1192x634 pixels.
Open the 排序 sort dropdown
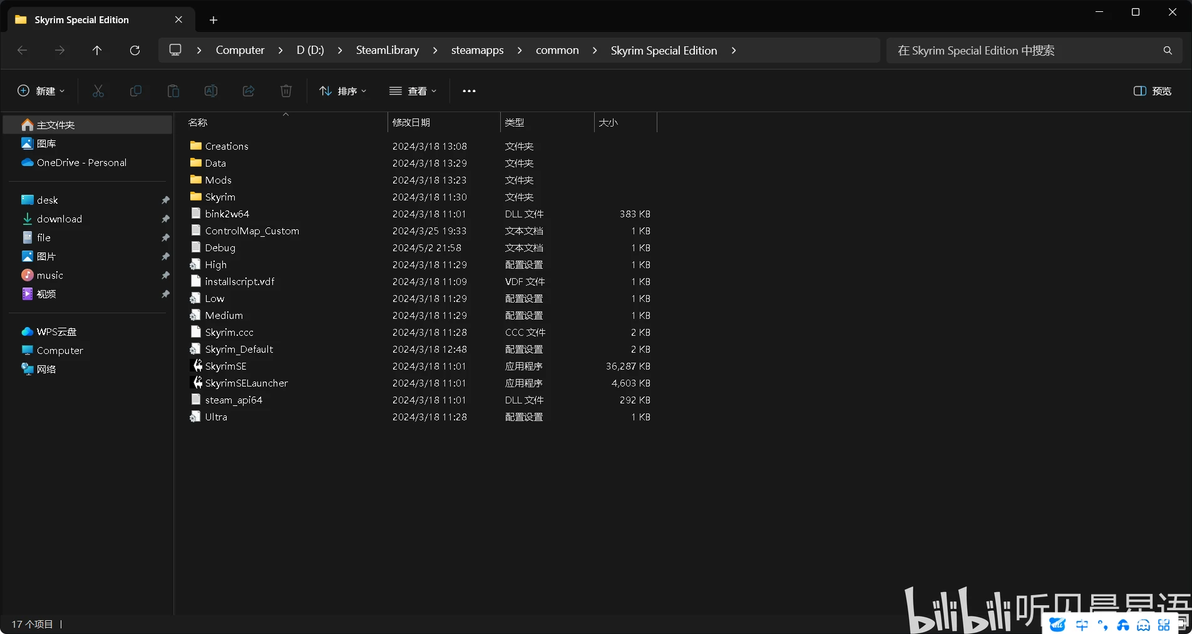pos(343,90)
